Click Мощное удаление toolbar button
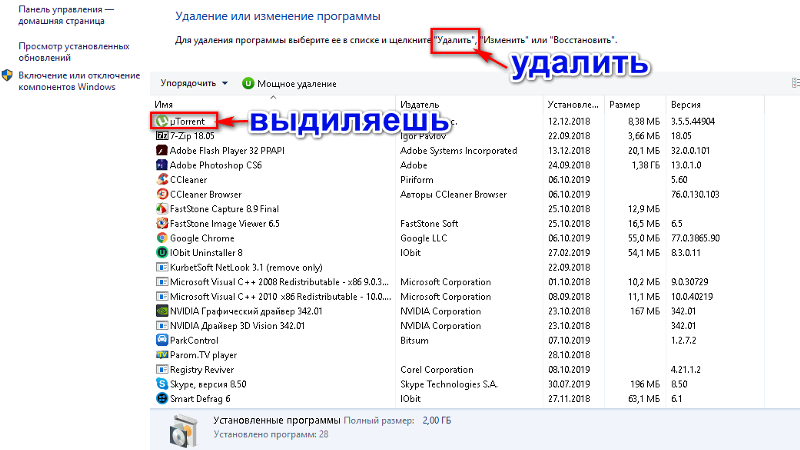The image size is (800, 450). point(289,83)
